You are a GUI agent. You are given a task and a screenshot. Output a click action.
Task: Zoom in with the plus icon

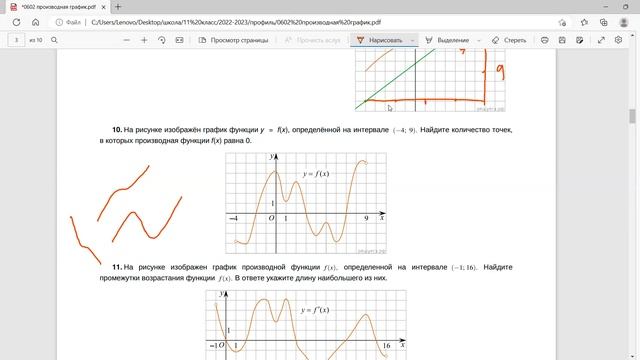144,40
